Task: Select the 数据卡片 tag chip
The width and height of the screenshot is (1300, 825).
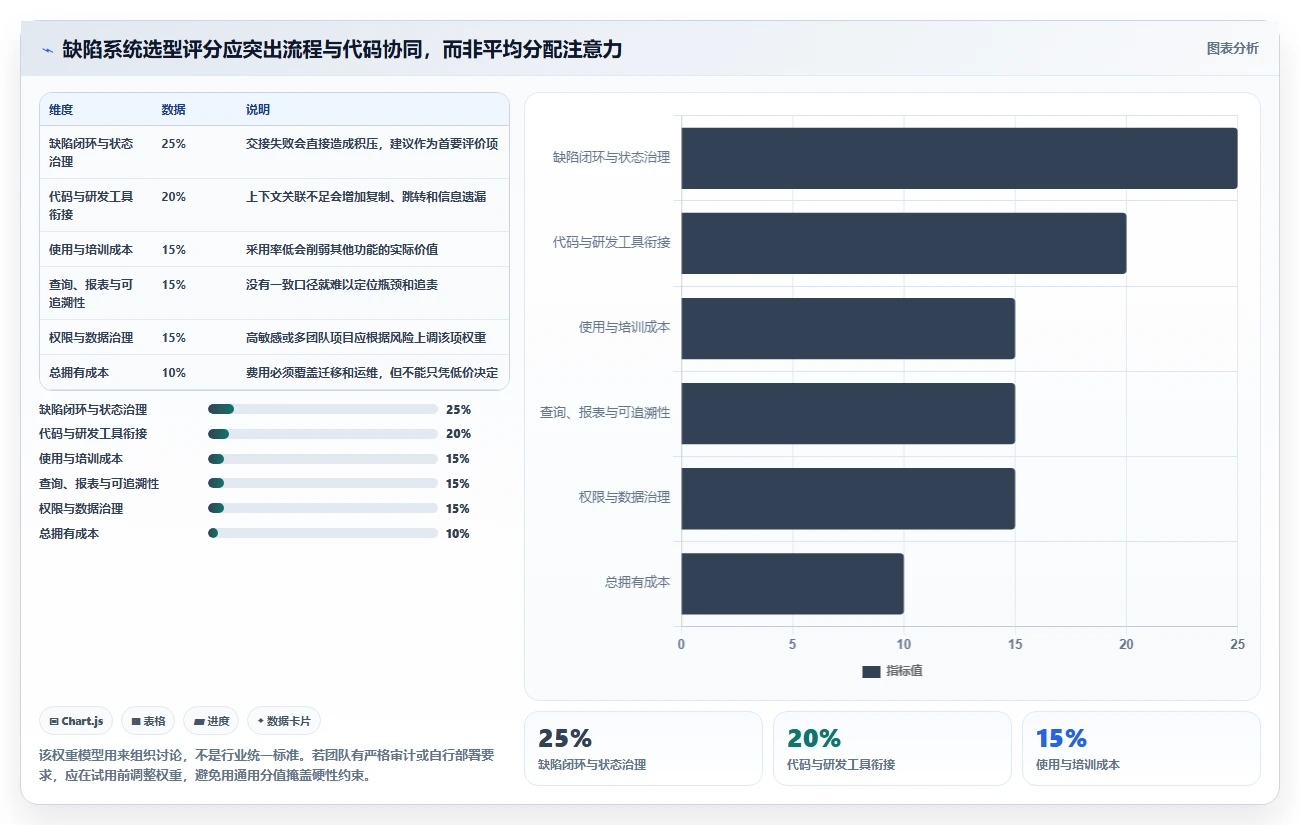Action: pos(284,721)
